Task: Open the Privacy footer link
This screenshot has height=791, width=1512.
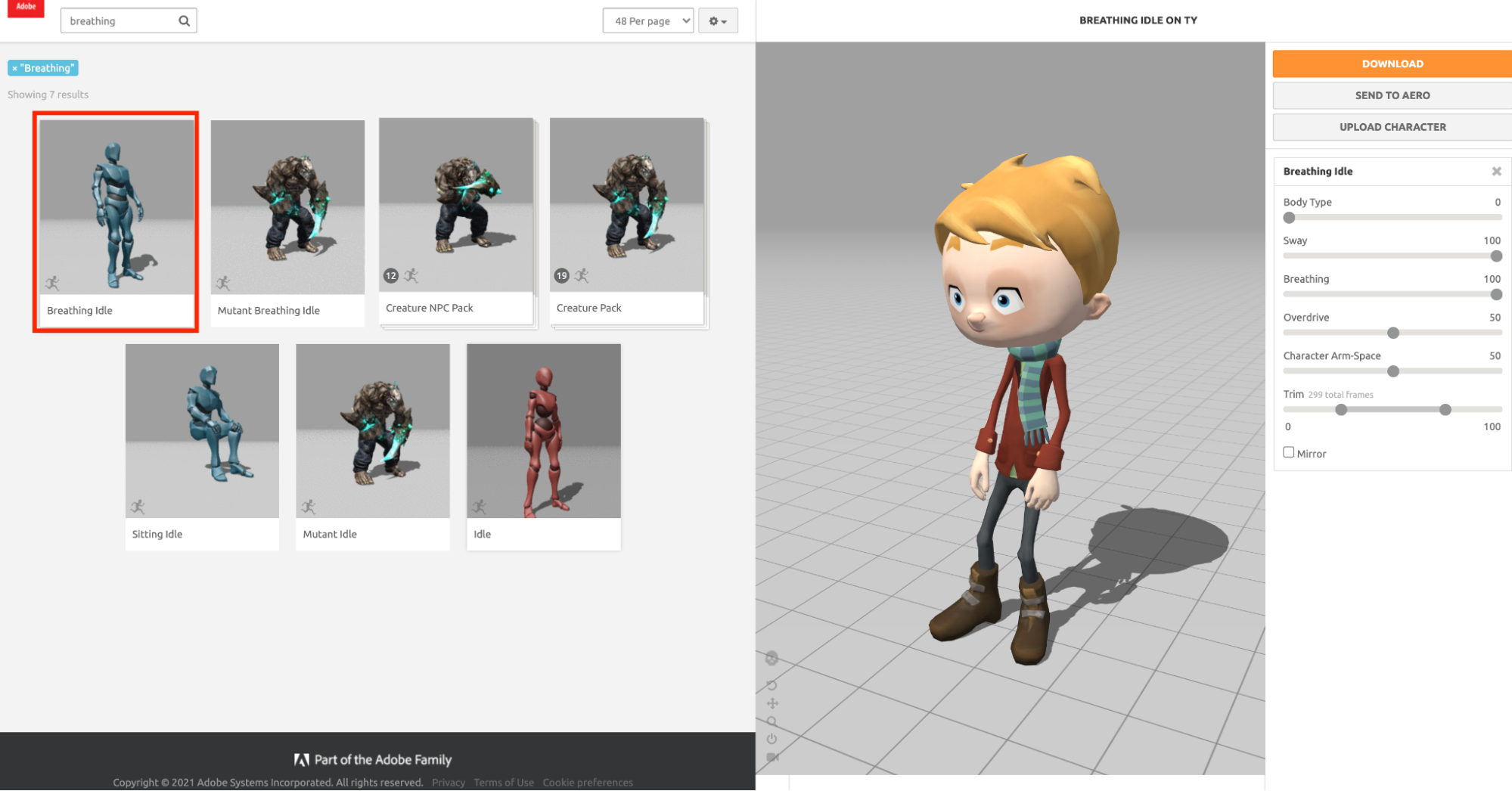Action: 449,783
